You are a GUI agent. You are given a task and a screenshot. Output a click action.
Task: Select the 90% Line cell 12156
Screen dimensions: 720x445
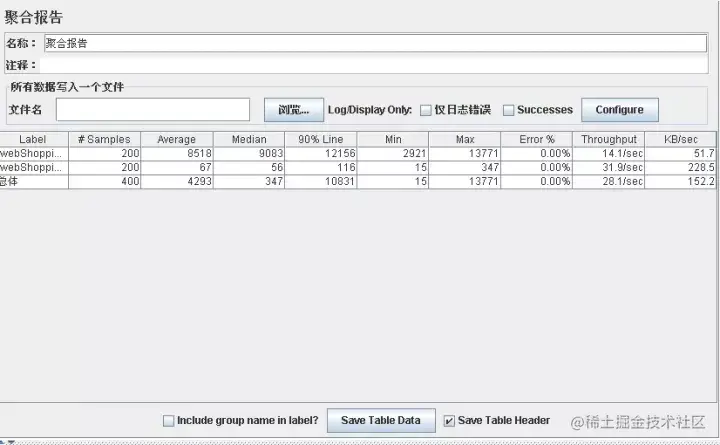(x=321, y=153)
